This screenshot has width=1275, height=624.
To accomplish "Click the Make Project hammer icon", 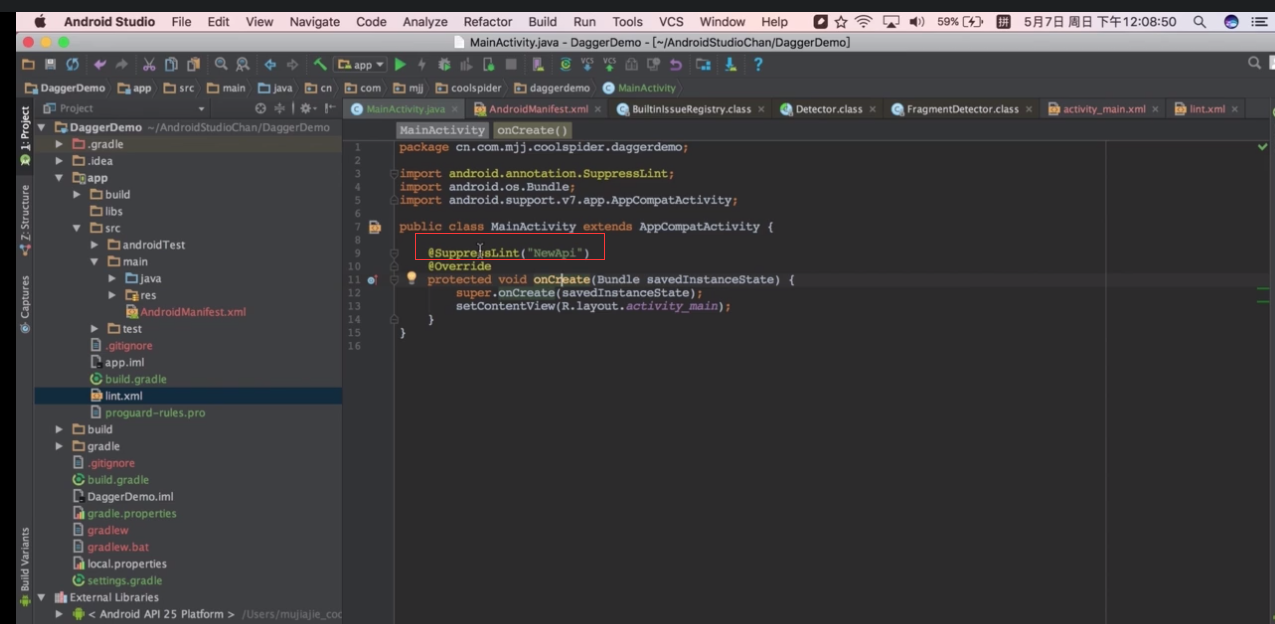I will (x=320, y=64).
